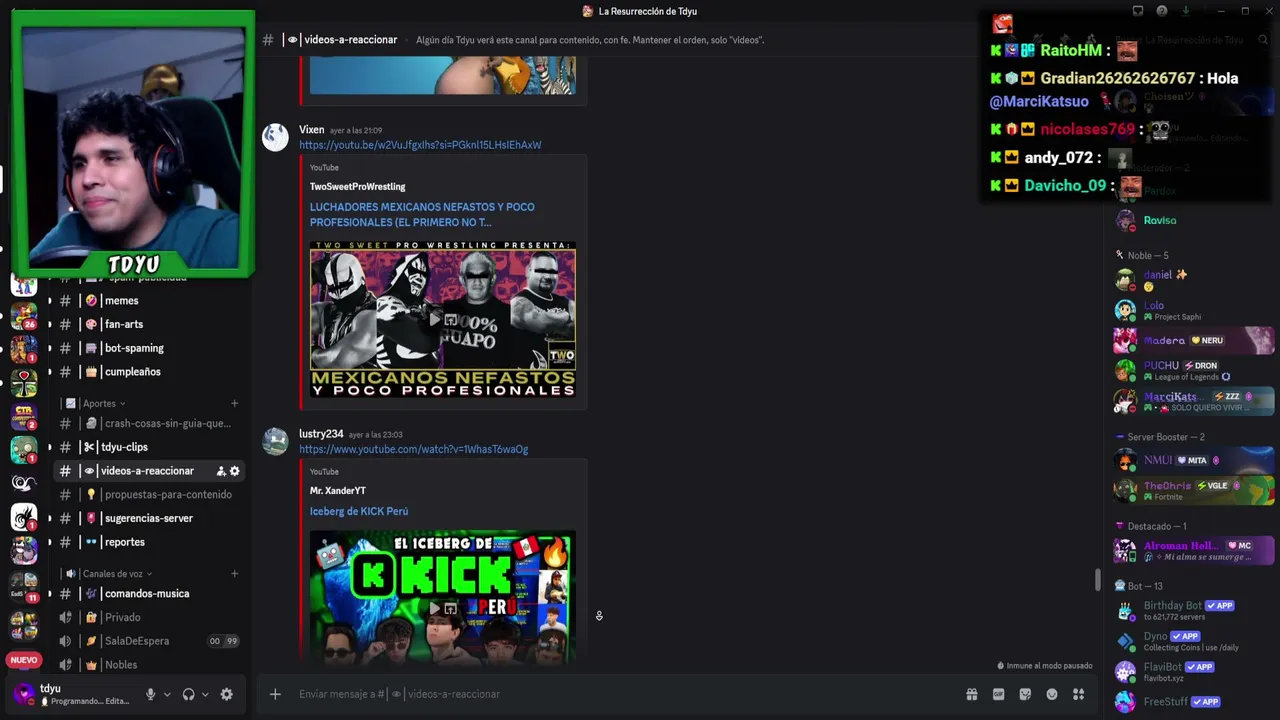This screenshot has height=720, width=1280.
Task: Click lustry234's avatar
Action: 275,442
